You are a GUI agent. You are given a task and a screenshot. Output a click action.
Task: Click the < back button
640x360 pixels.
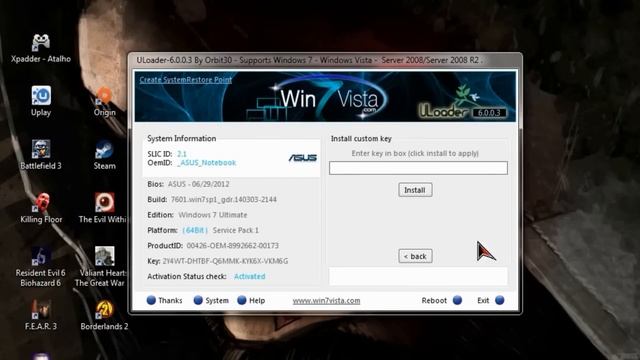pyautogui.click(x=415, y=256)
